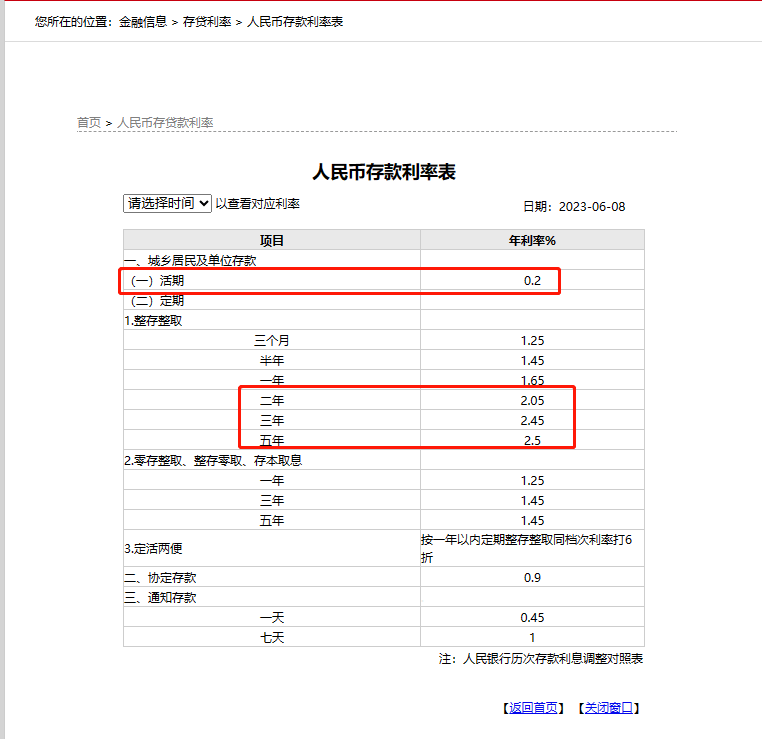
Task: Click the 3.定活两便 row label
Action: [x=153, y=549]
